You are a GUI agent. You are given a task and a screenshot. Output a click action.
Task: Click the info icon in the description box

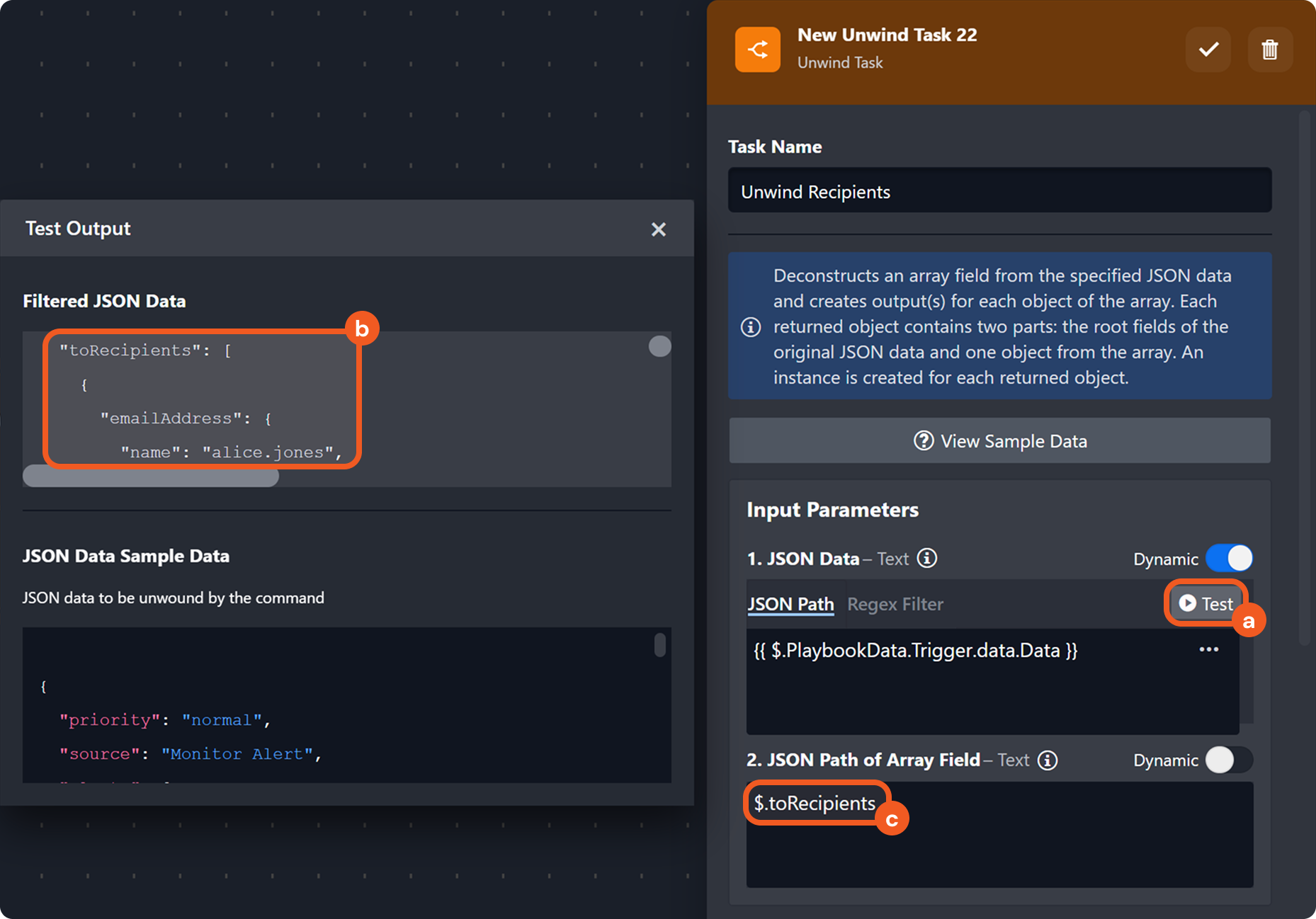(751, 327)
